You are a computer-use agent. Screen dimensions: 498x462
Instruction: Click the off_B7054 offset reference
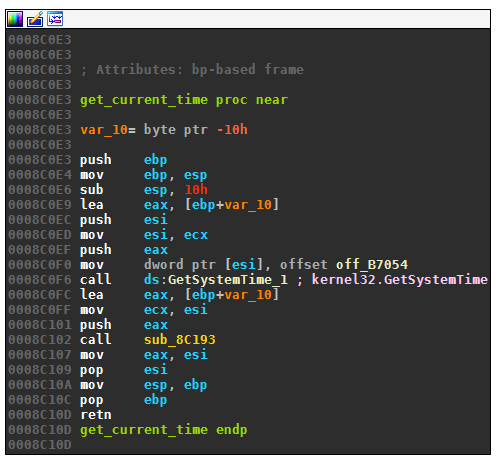[x=372, y=265]
